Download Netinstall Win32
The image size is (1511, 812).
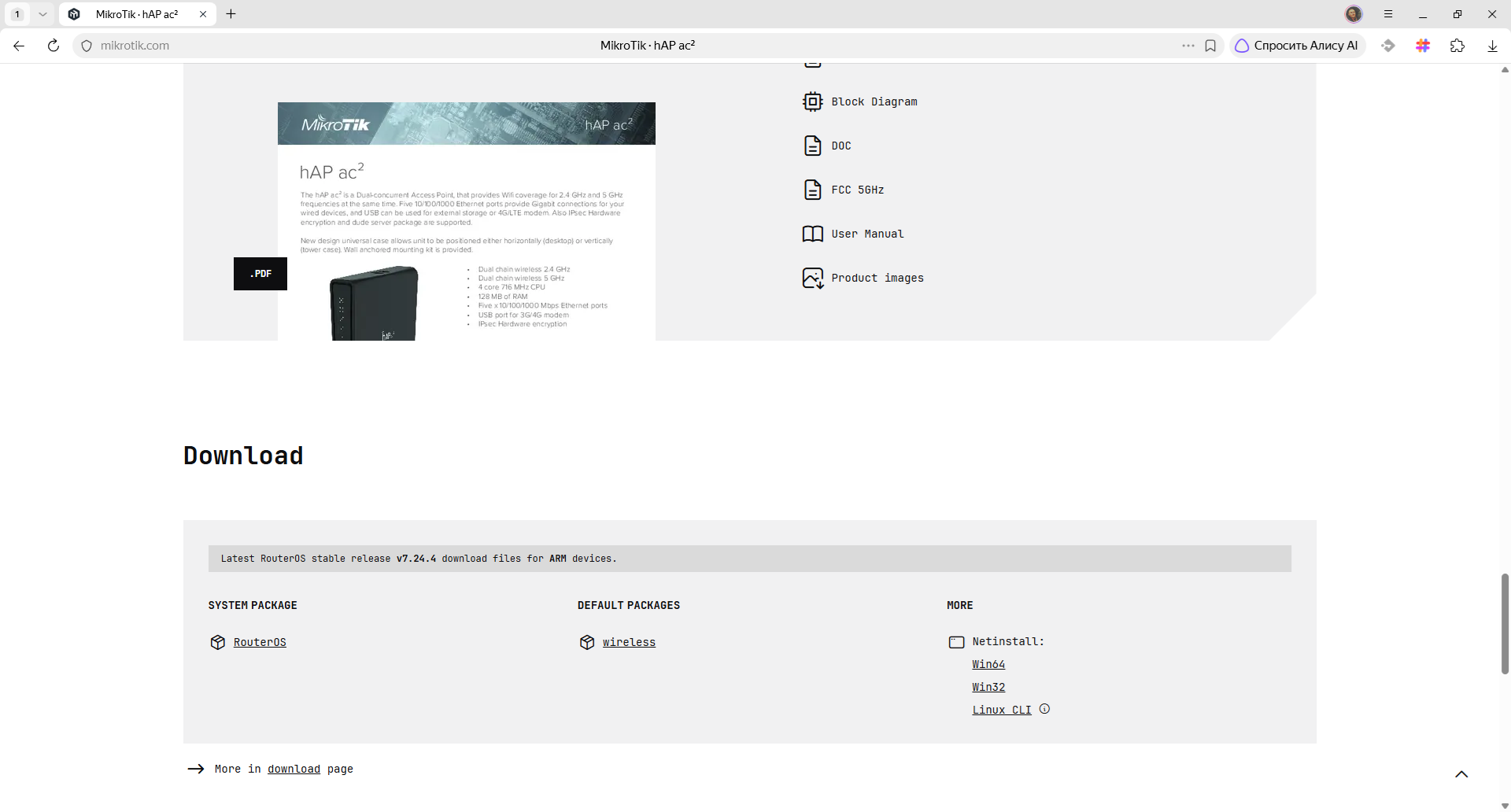[988, 687]
